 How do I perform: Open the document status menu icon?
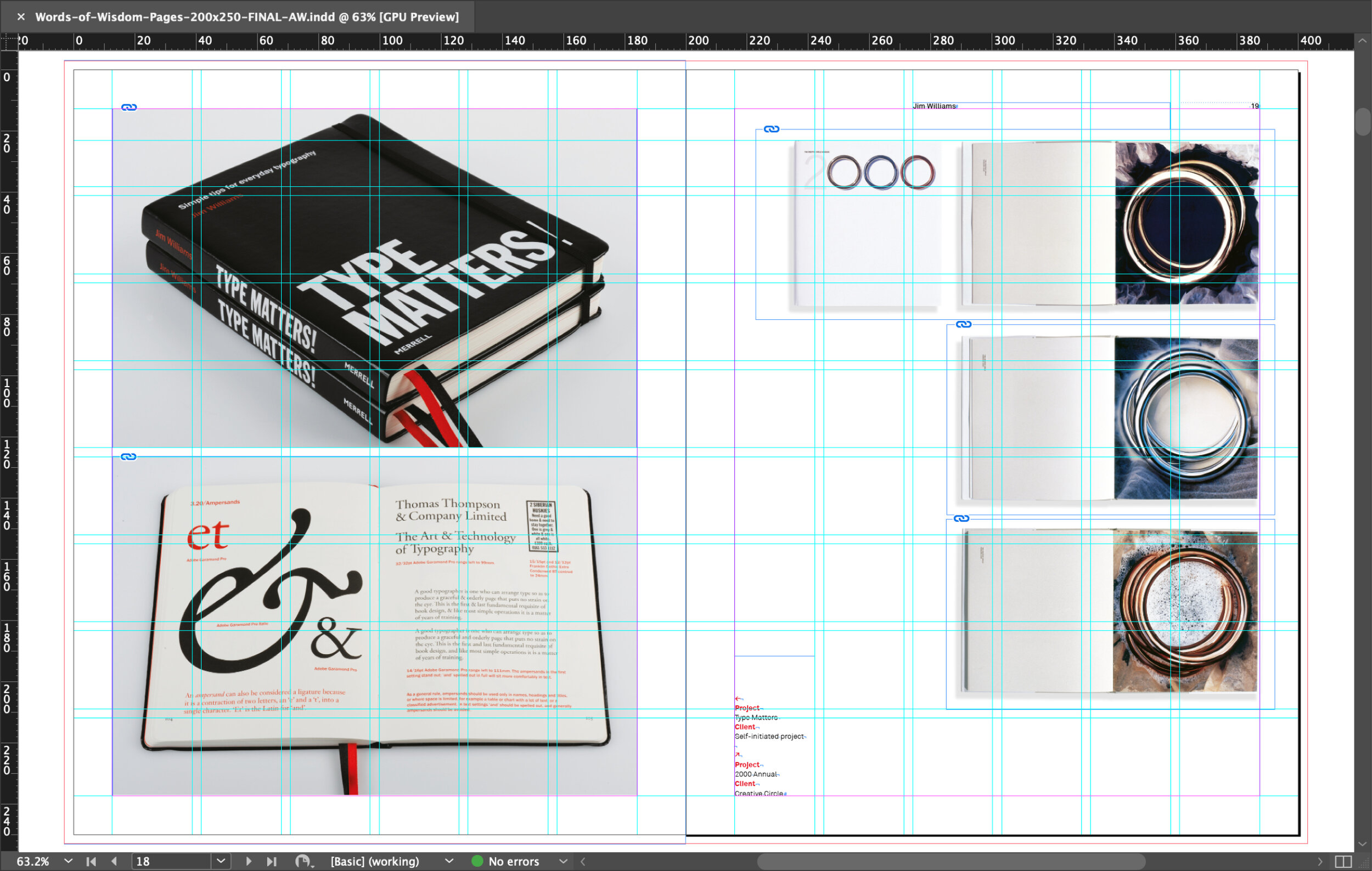point(303,861)
